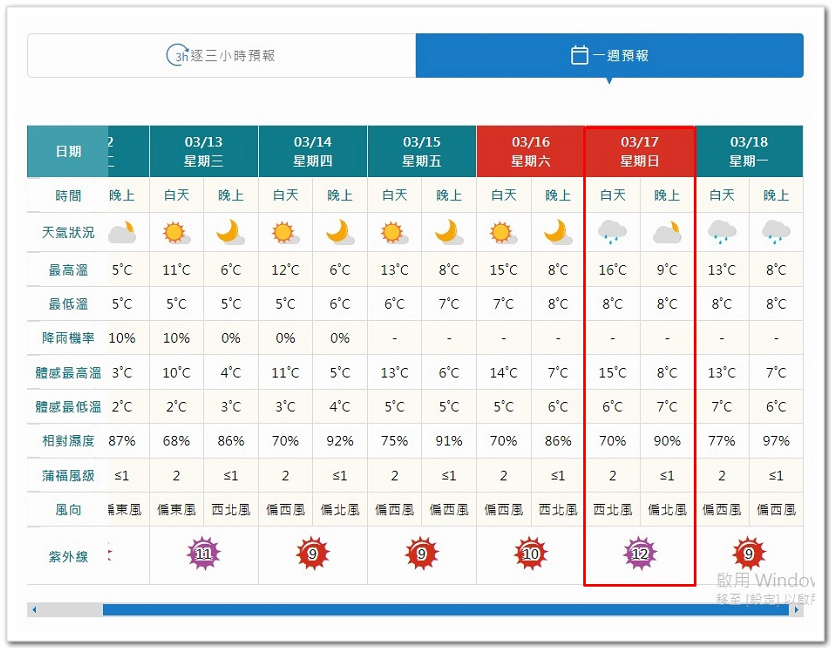Select the 03/17 星期日 column header
Viewport: 831px width, 648px height.
(x=640, y=152)
